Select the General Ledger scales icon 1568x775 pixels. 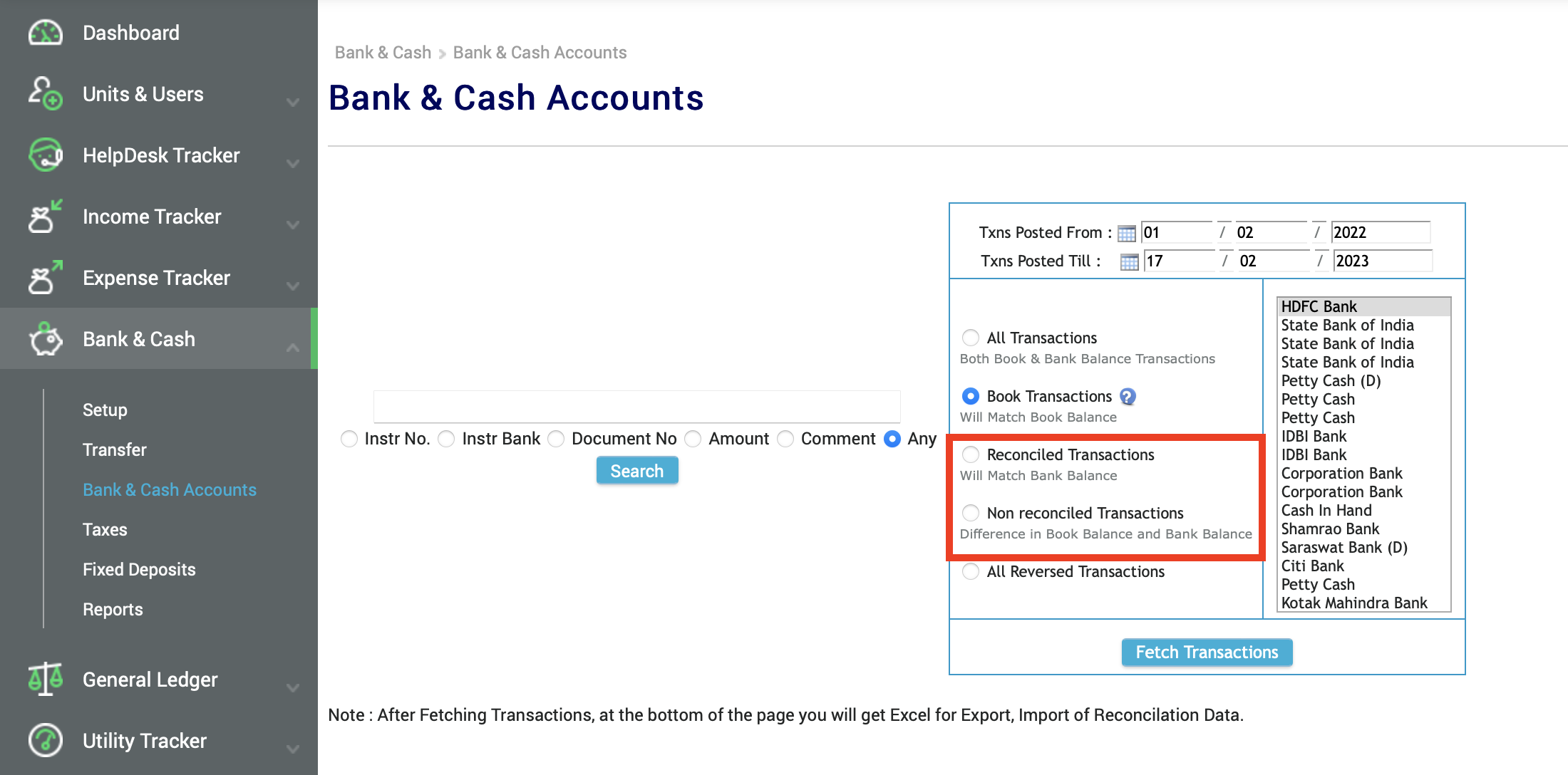[44, 679]
